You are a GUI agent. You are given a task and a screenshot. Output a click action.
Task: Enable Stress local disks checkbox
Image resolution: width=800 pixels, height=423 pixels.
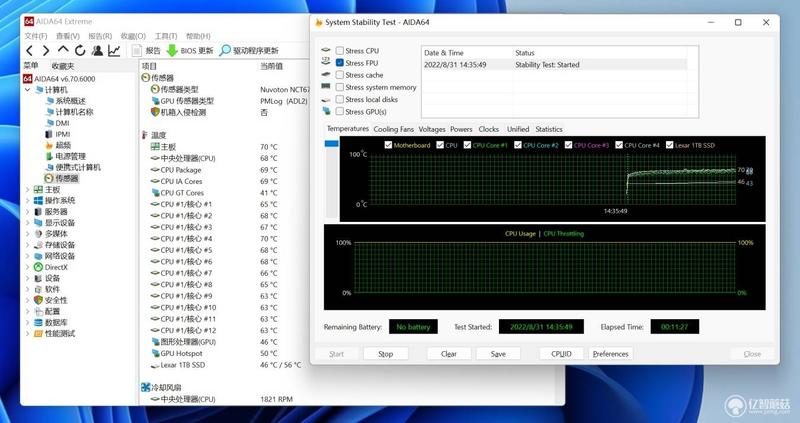click(340, 99)
